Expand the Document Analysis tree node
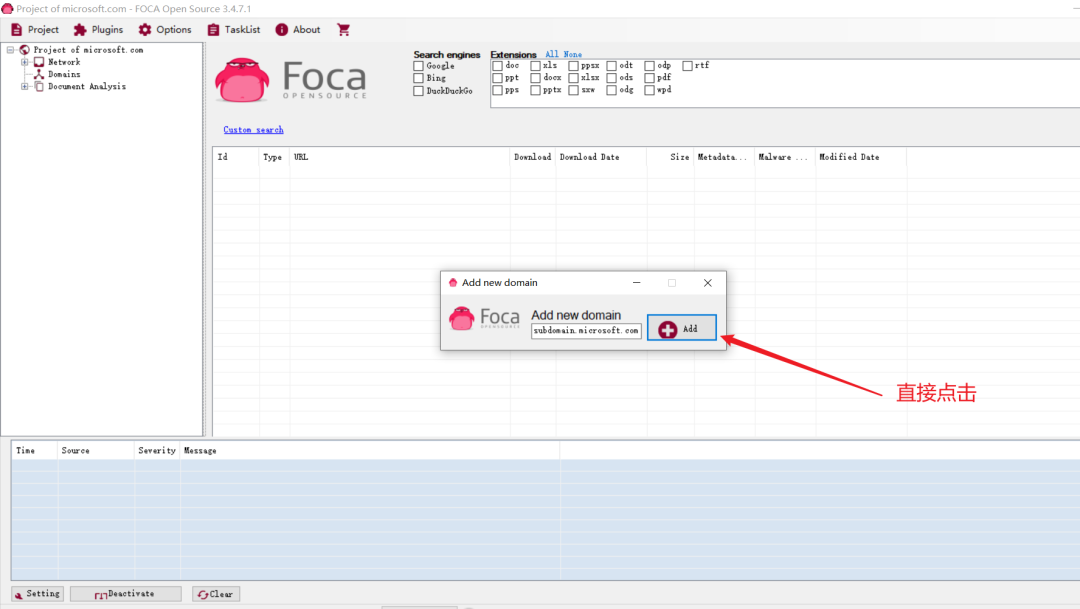This screenshot has width=1080, height=609. (x=25, y=87)
